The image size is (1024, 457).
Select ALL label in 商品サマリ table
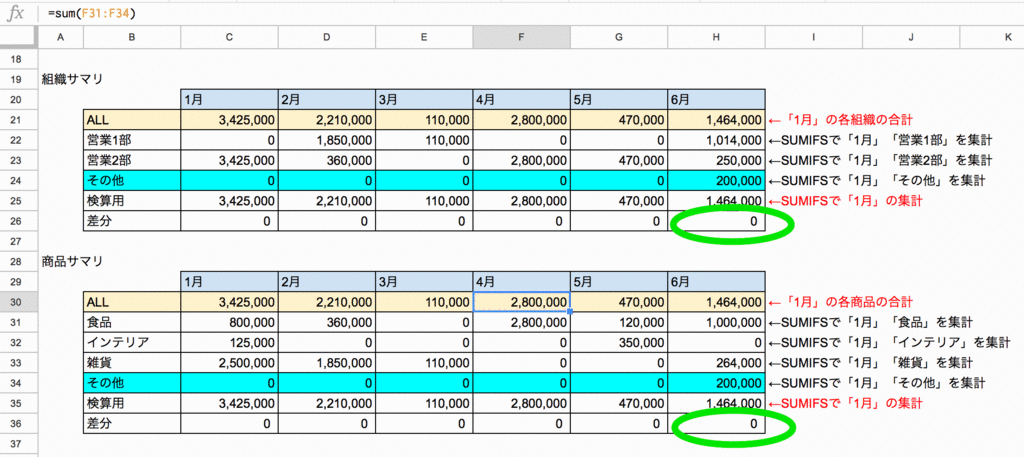(132, 302)
